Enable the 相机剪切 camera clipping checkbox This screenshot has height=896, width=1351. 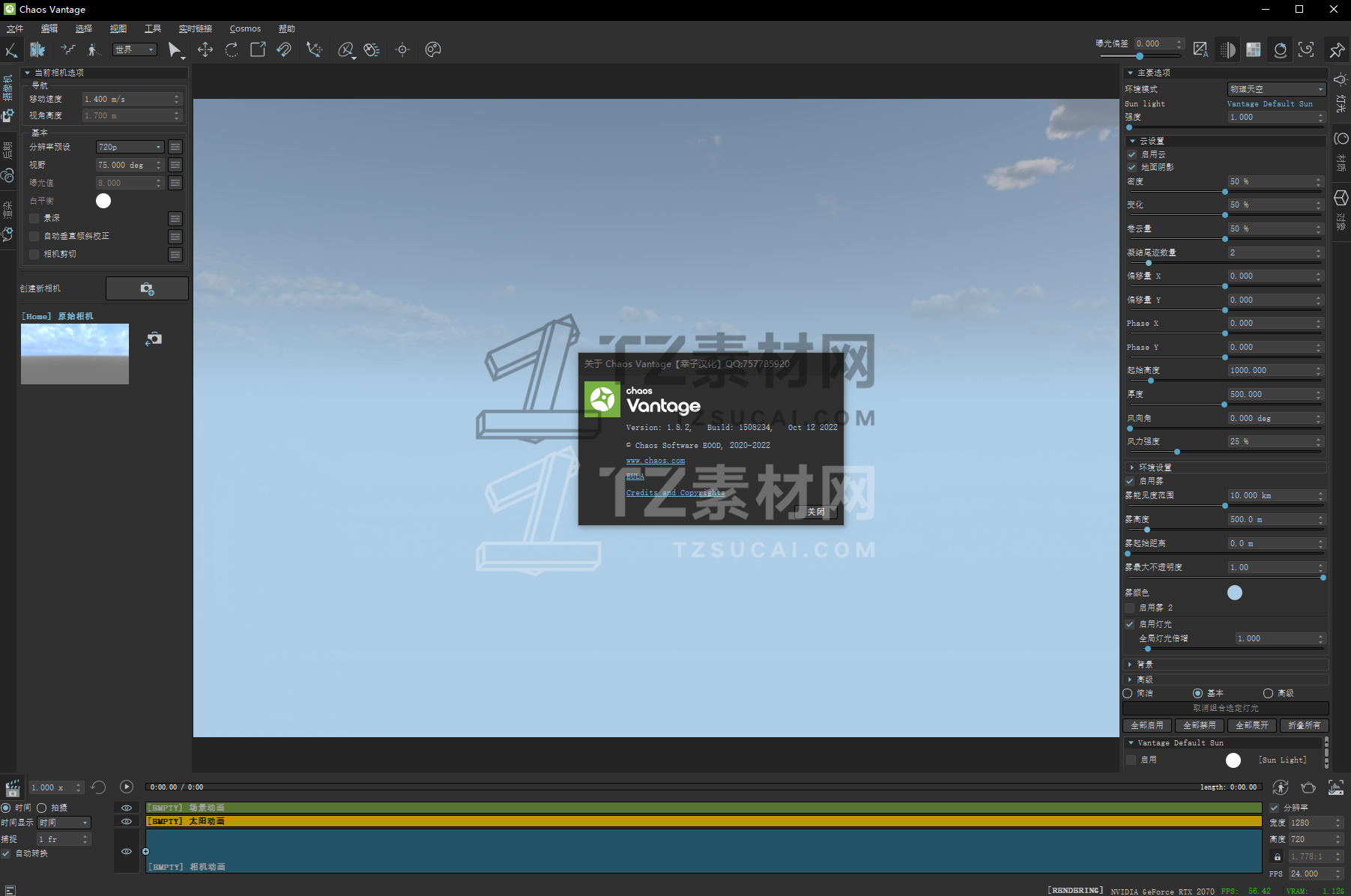[x=34, y=254]
